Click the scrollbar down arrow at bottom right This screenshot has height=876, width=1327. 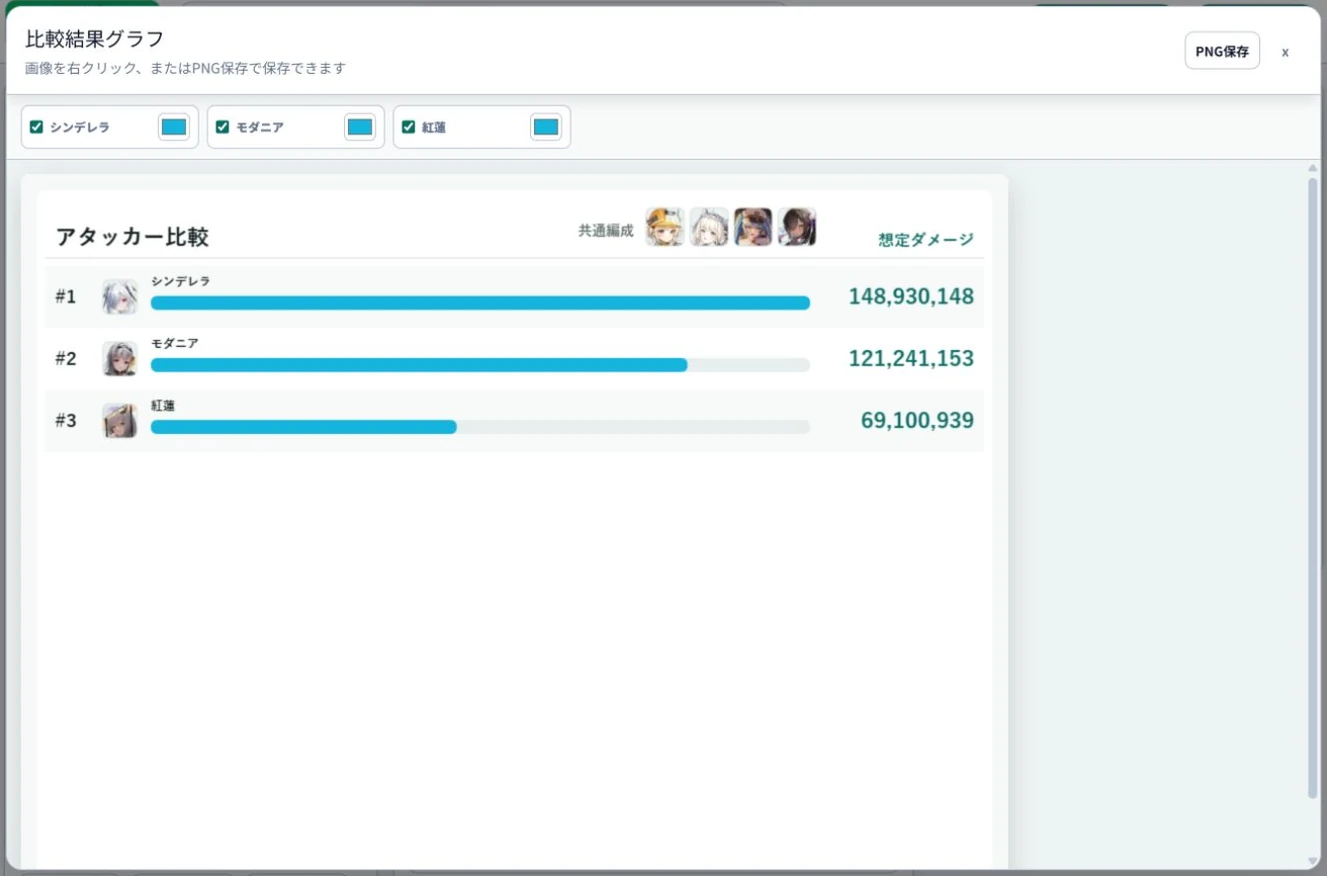(x=1313, y=861)
